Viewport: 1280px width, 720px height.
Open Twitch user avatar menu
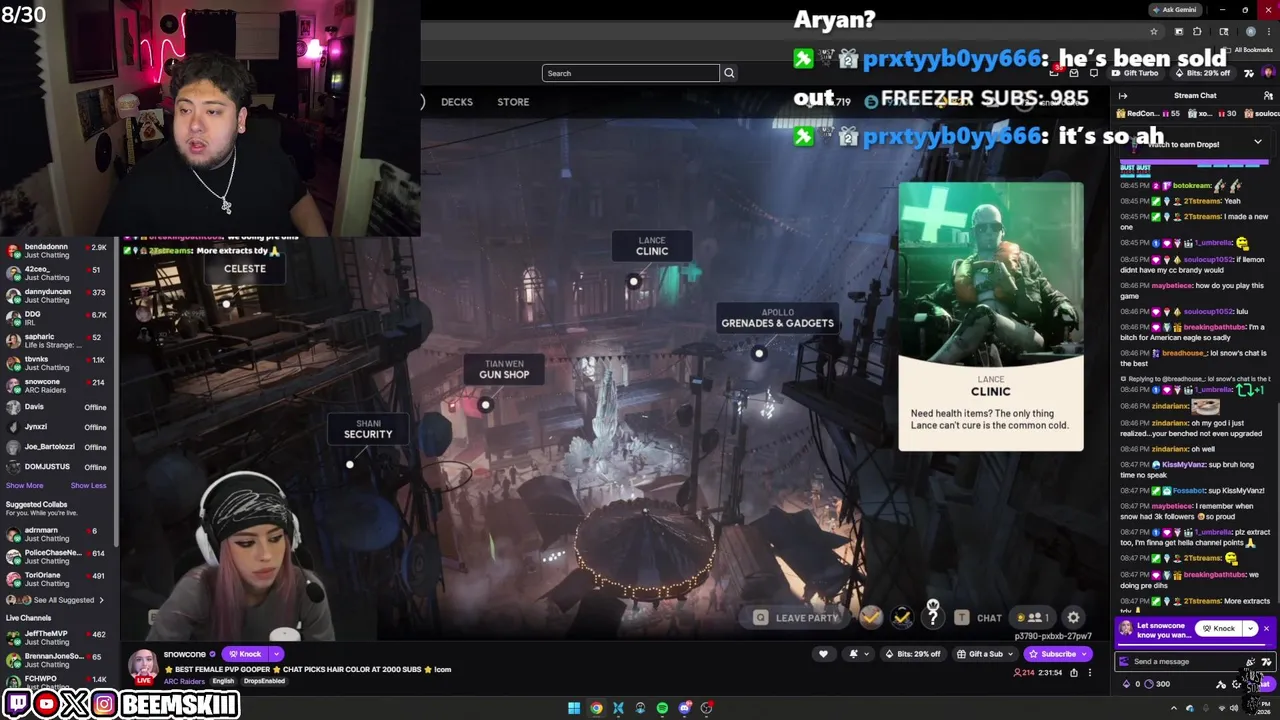tap(1268, 73)
